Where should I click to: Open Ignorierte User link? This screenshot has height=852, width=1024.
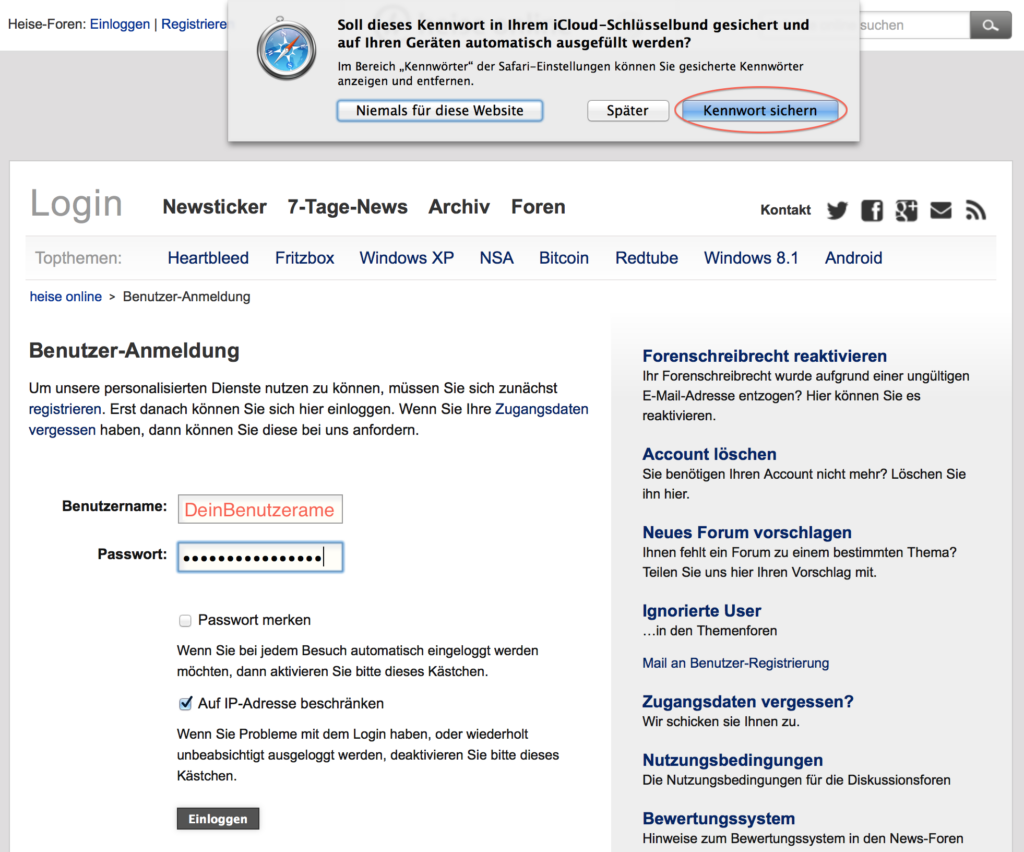pyautogui.click(x=702, y=610)
